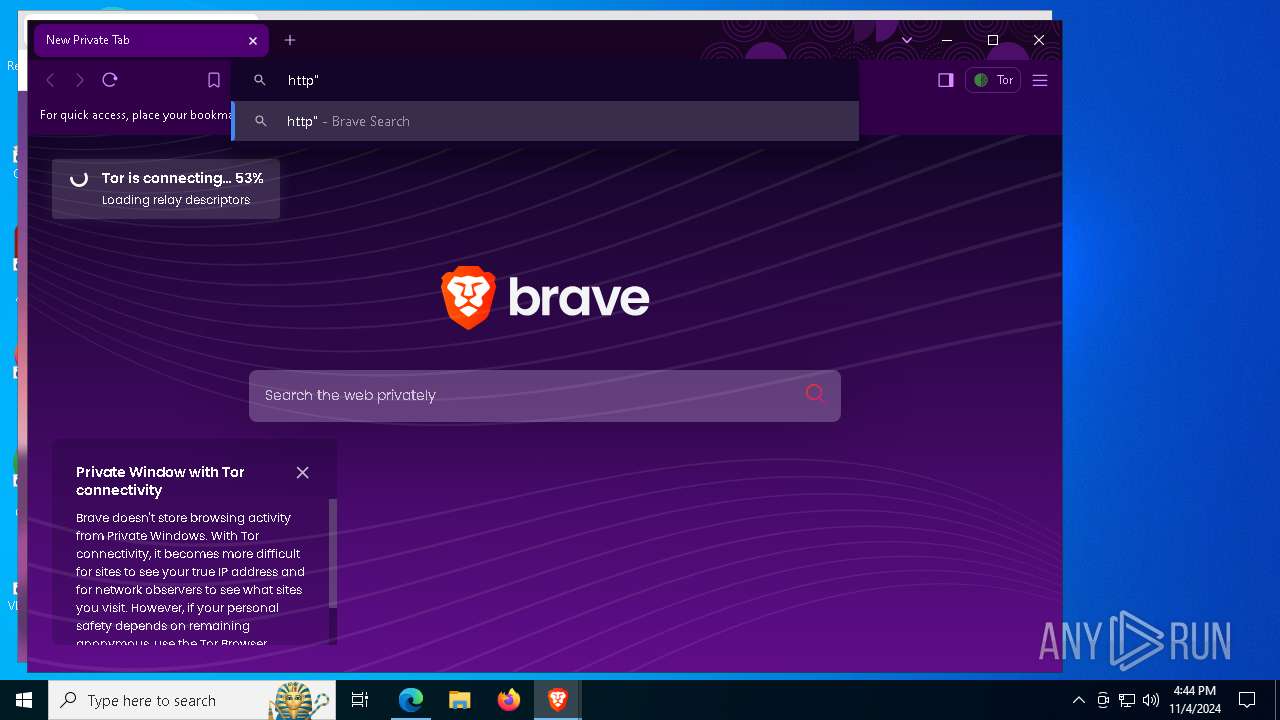Open the Action Center notifications icon
Image resolution: width=1280 pixels, height=720 pixels.
coord(1247,700)
